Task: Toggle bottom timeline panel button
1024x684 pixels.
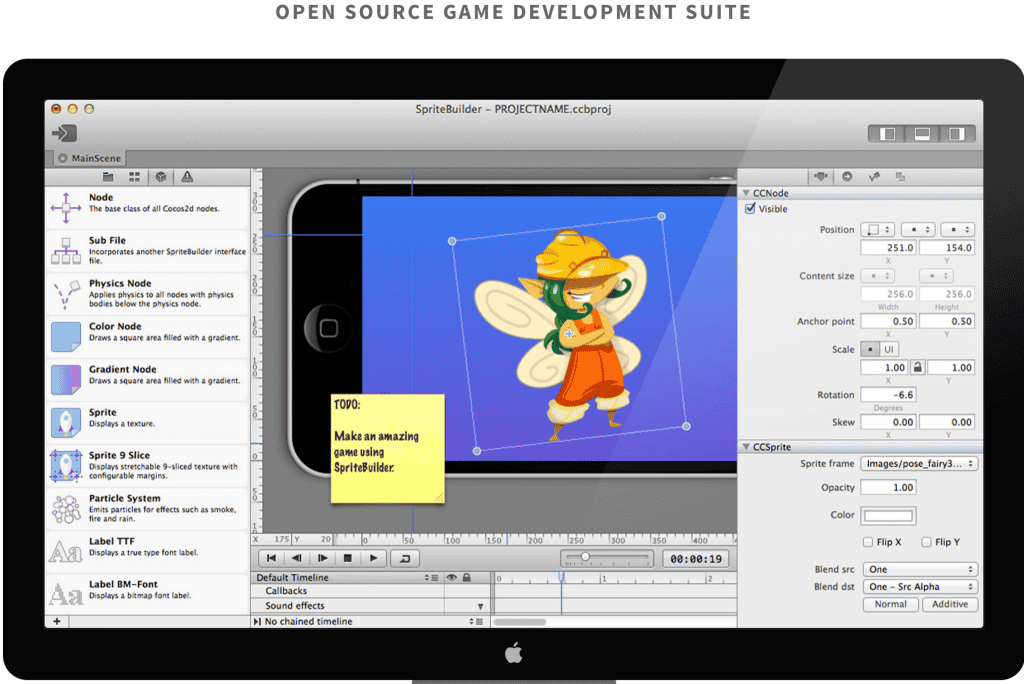Action: 922,134
